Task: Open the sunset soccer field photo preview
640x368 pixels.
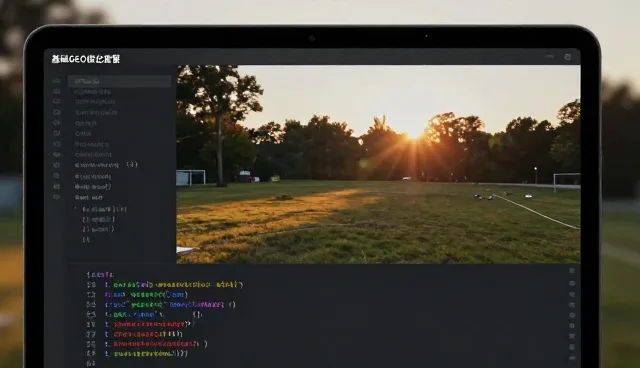Action: coord(378,164)
